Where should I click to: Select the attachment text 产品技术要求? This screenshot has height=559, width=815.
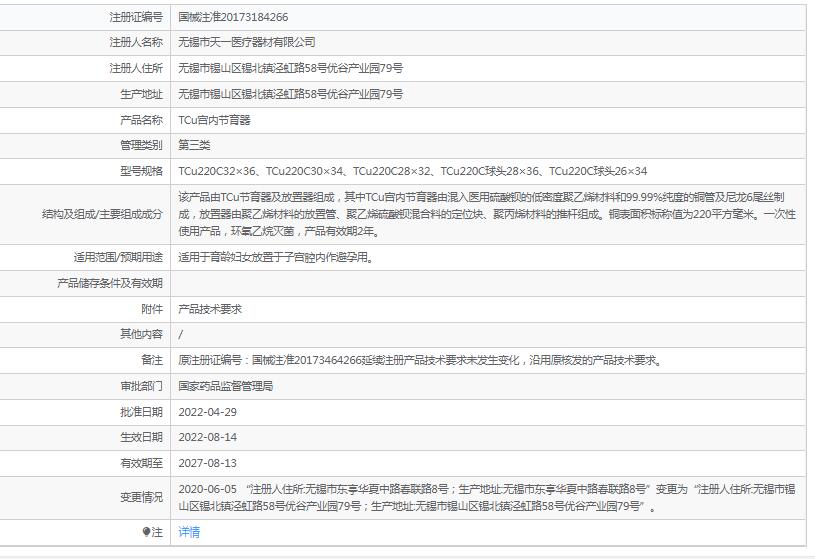(210, 309)
